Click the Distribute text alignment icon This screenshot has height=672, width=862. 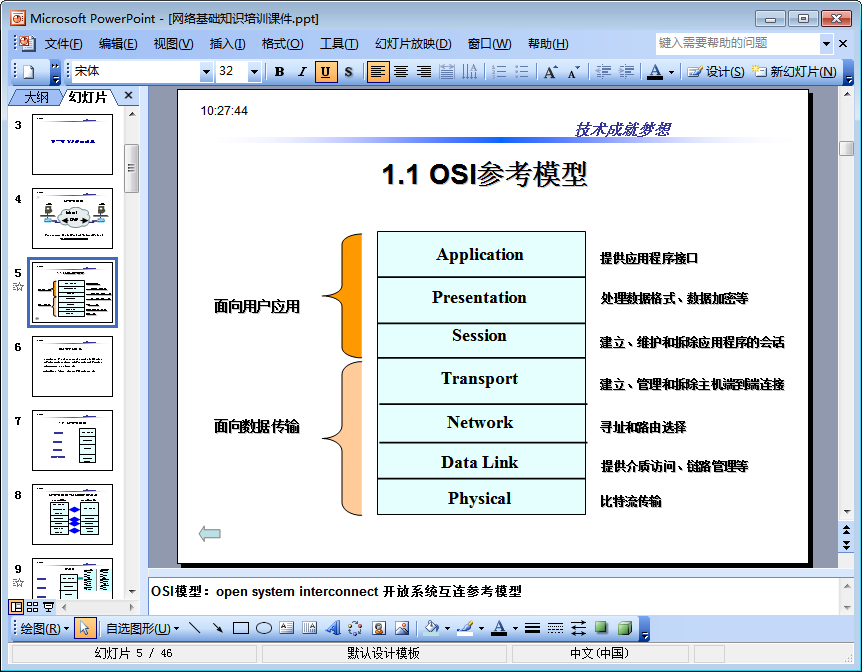coord(447,72)
